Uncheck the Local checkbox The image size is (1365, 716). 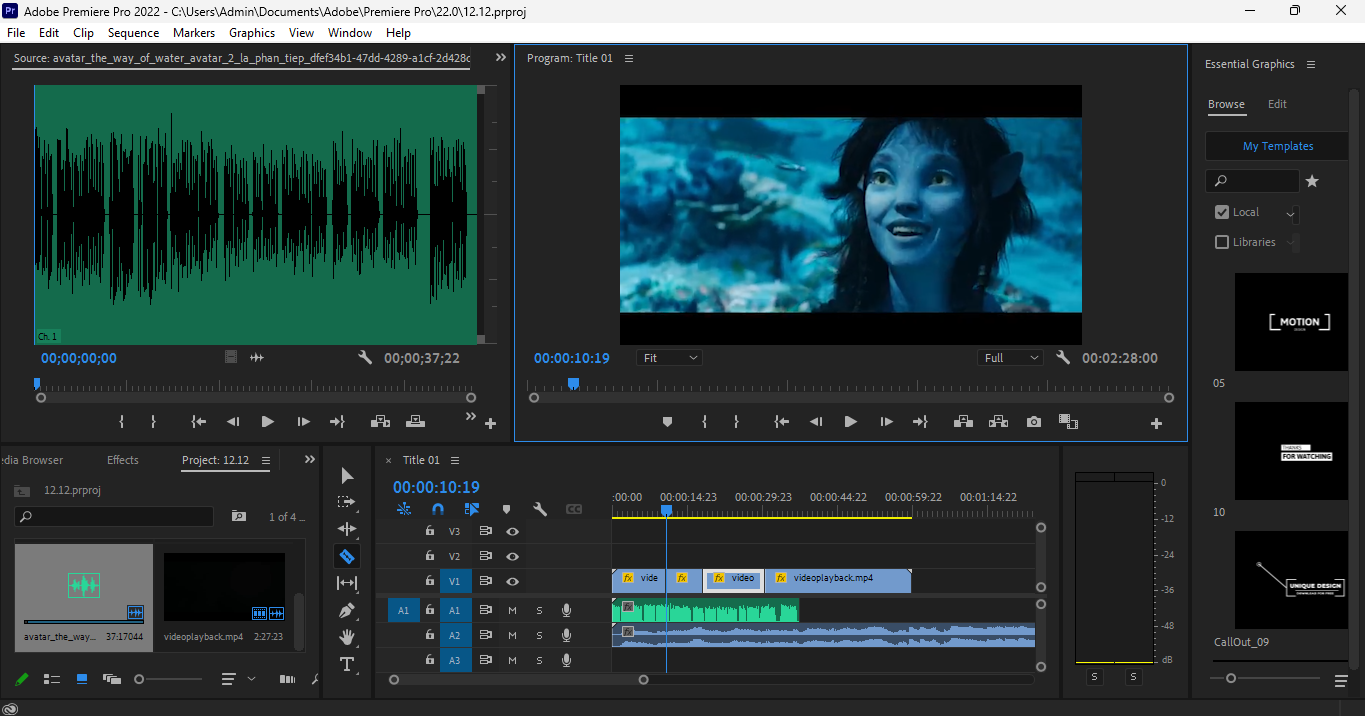click(x=1221, y=212)
